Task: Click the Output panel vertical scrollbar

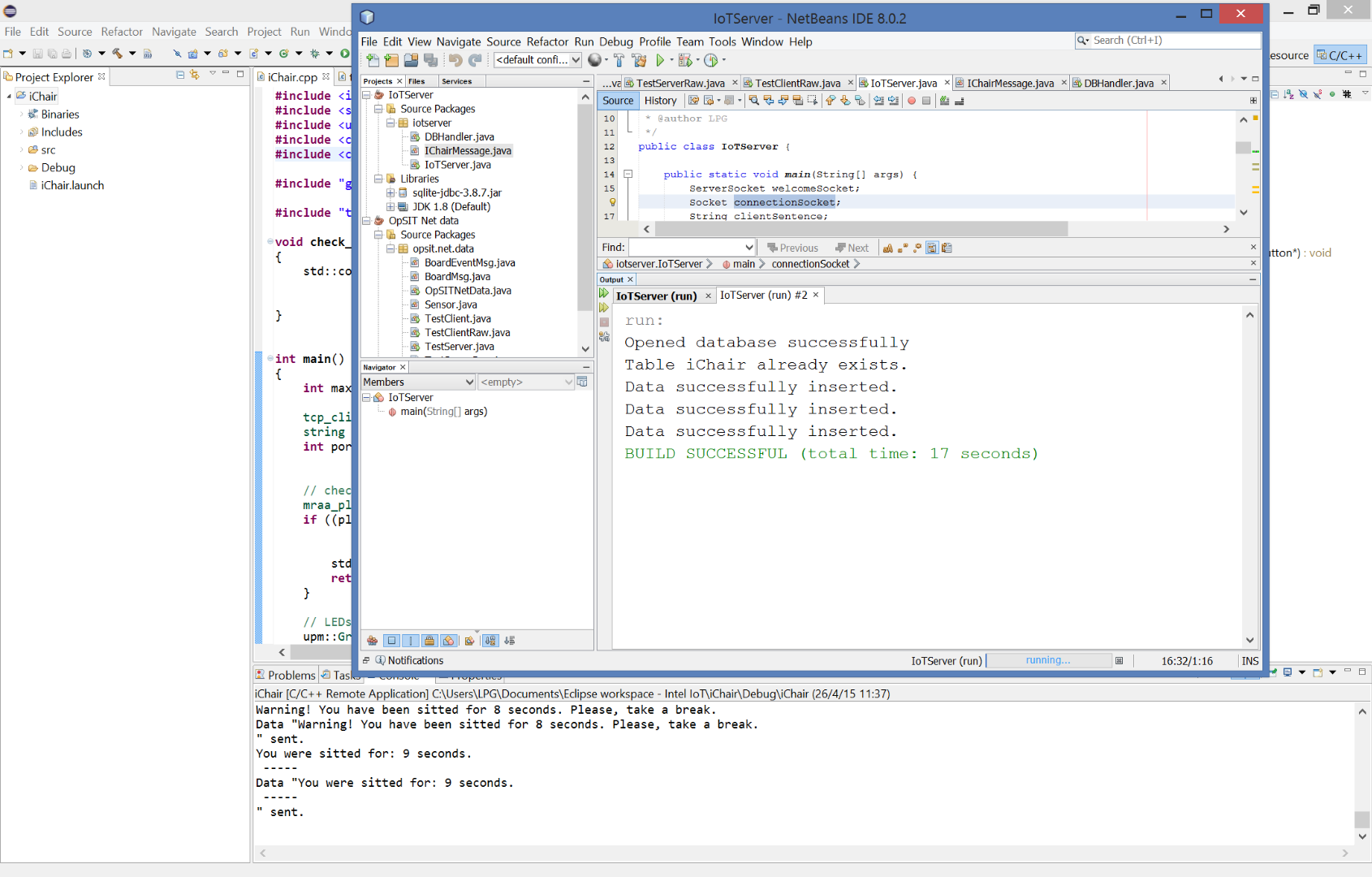Action: [x=1249, y=477]
